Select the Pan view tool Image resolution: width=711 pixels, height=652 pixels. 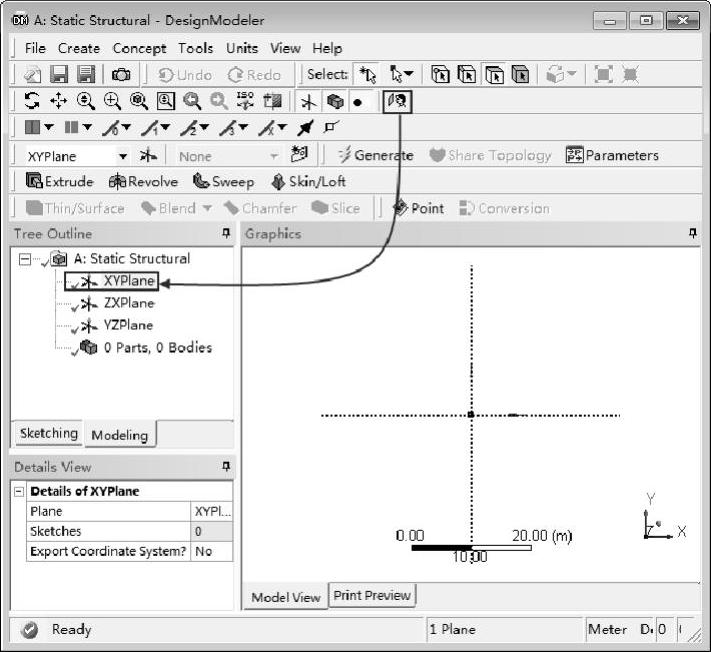coord(58,101)
